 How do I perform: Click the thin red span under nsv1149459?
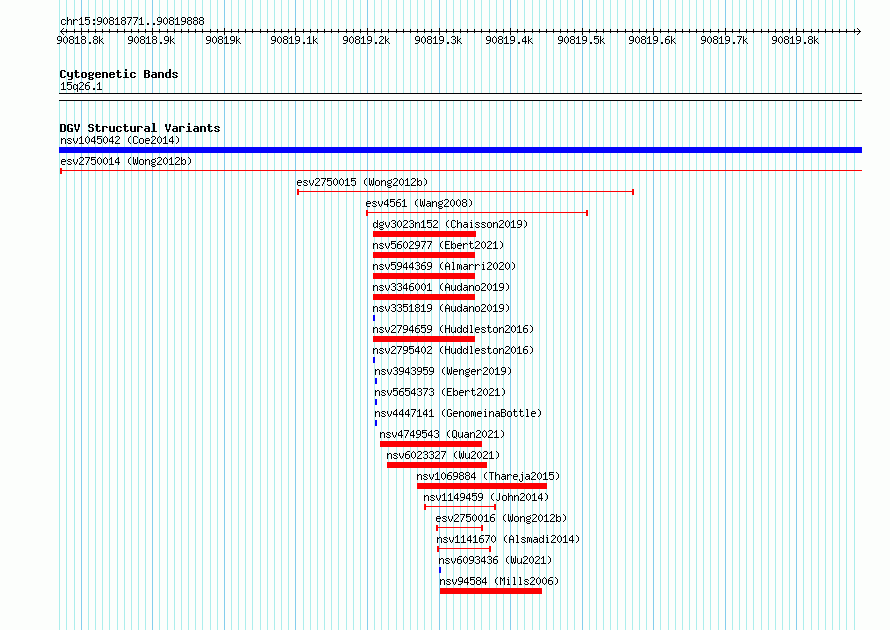pyautogui.click(x=460, y=507)
